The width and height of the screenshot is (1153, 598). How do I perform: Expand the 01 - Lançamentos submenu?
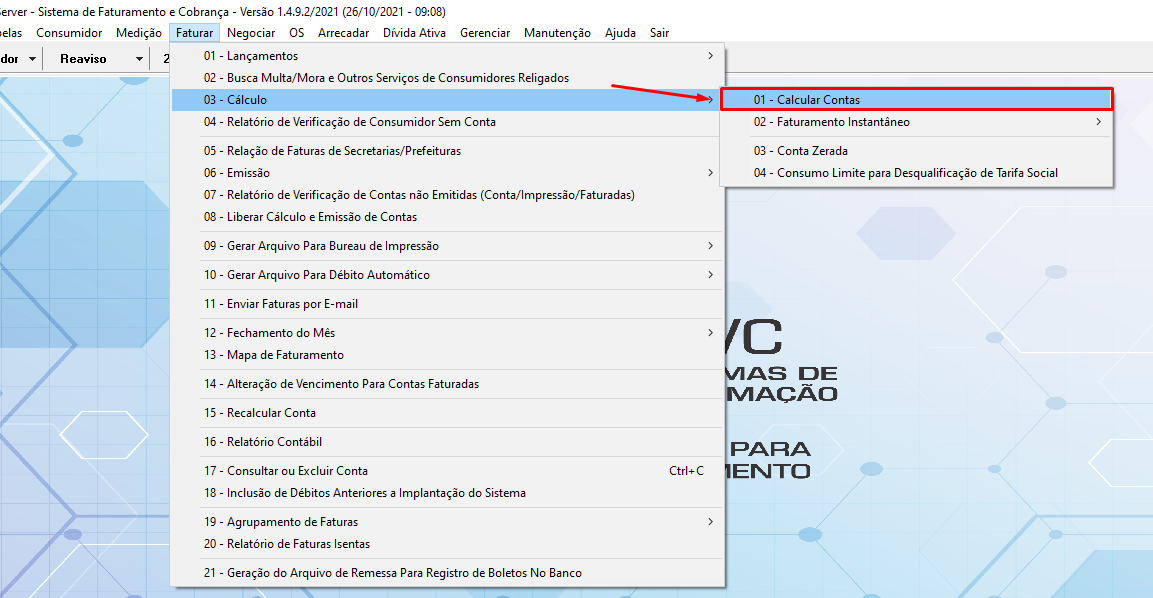pyautogui.click(x=250, y=56)
